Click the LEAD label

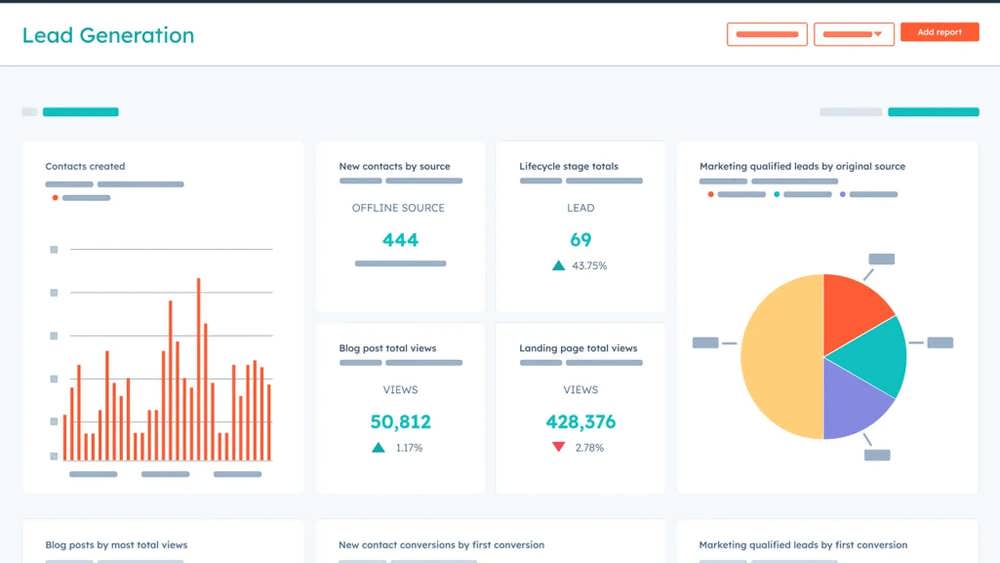click(x=580, y=208)
